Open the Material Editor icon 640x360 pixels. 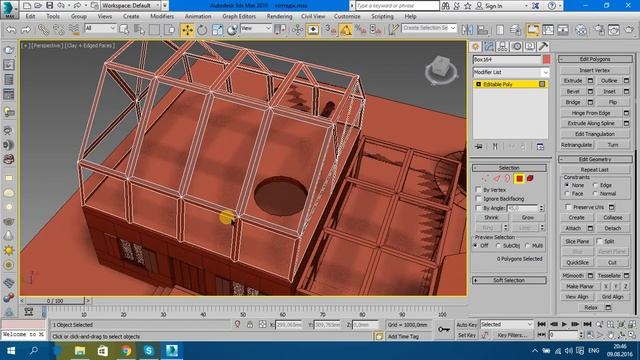581,29
